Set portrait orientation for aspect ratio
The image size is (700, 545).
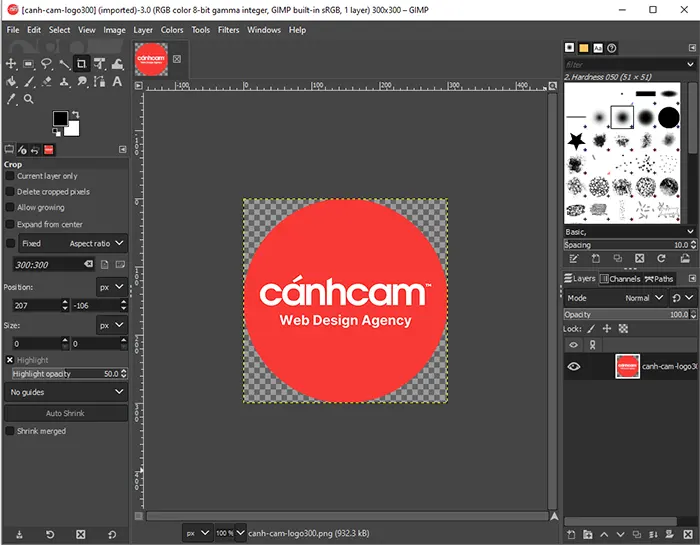click(x=104, y=265)
